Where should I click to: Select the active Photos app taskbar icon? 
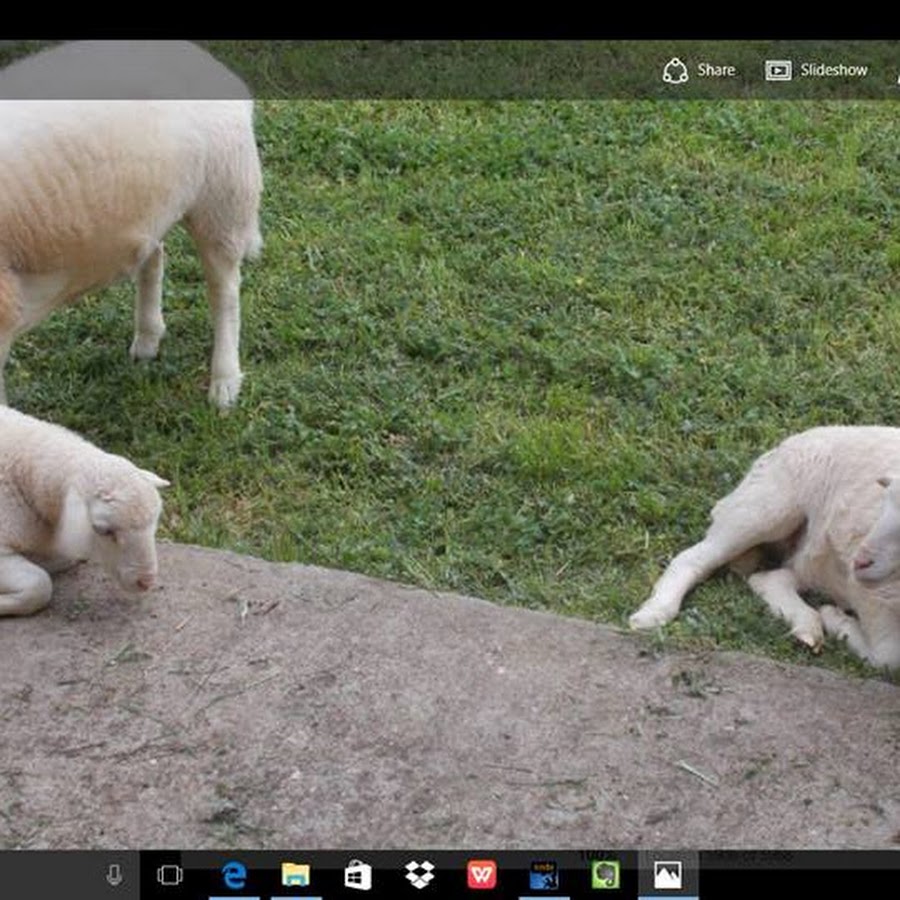(x=667, y=875)
